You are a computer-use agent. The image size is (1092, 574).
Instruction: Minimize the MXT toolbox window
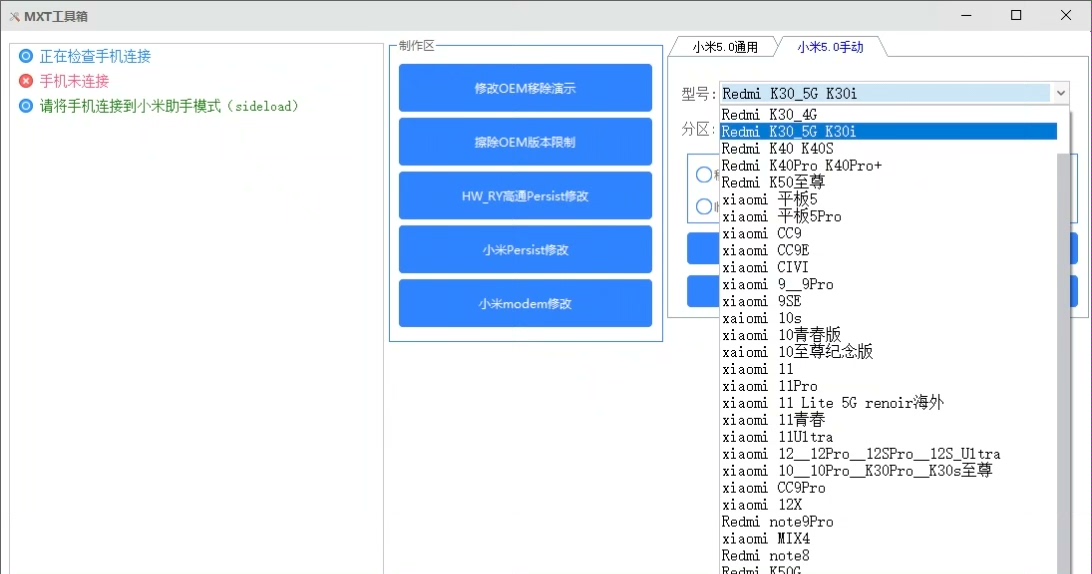(x=967, y=15)
